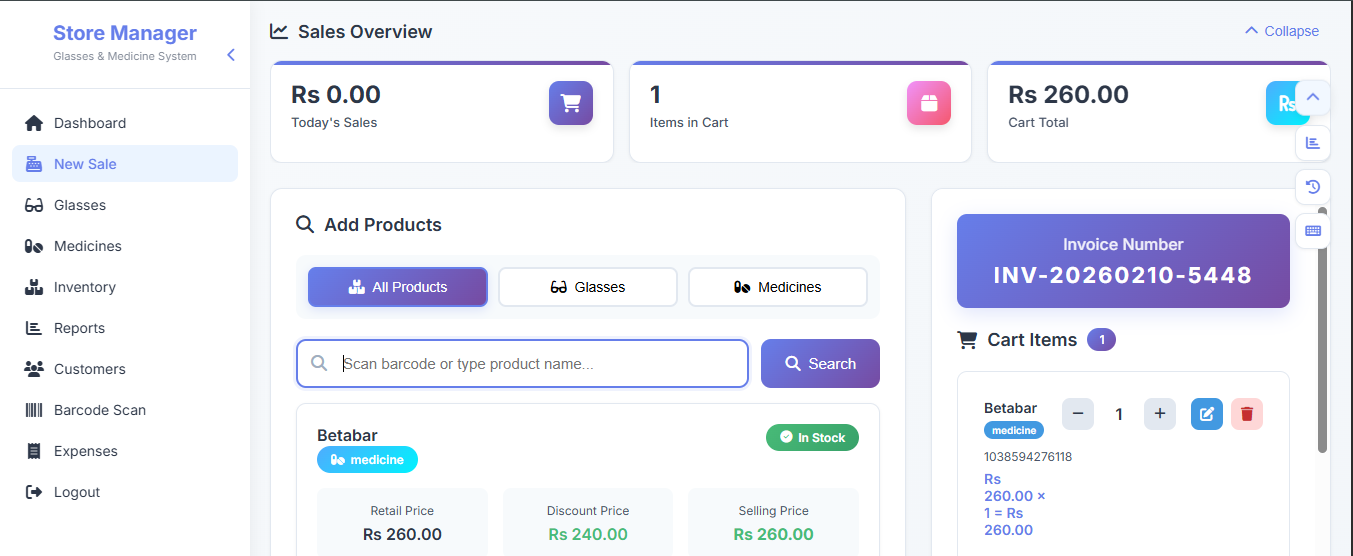Increase Betabar quantity with plus button
This screenshot has height=556, width=1353.
(x=1160, y=414)
